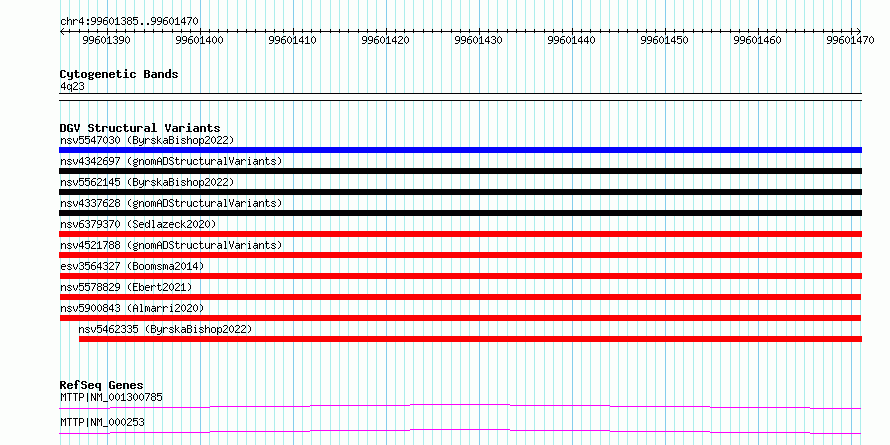890x445 pixels.
Task: Click the MTTP|NM_001300785 transcript label
Action: point(111,397)
